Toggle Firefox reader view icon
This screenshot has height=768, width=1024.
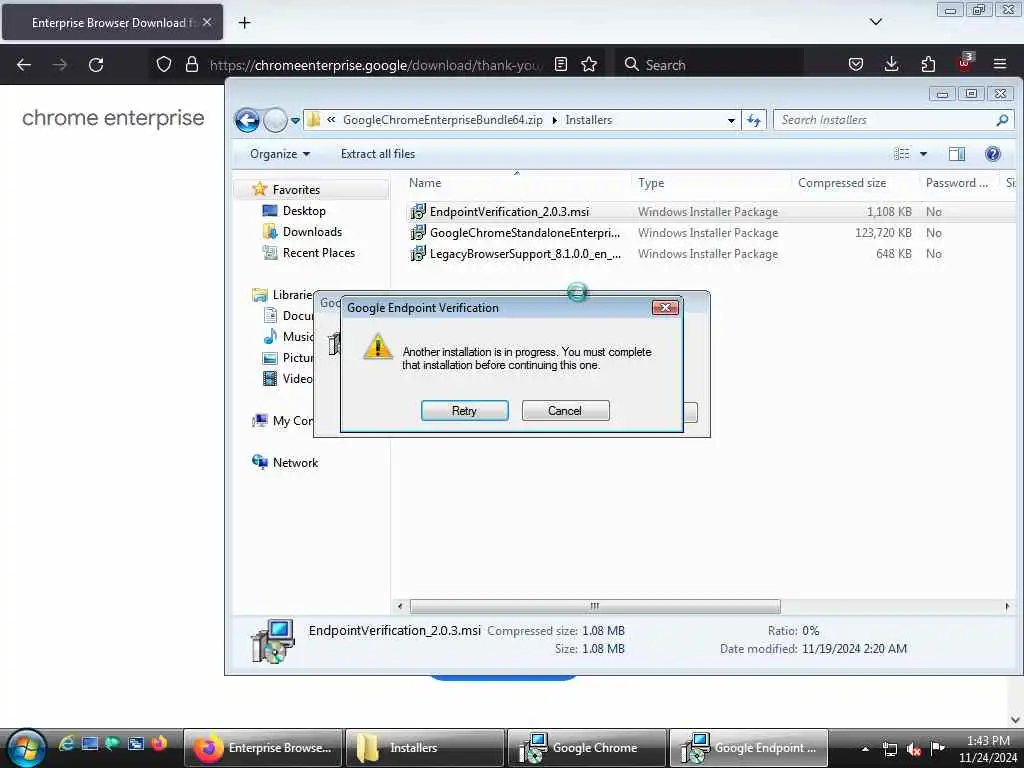point(560,64)
